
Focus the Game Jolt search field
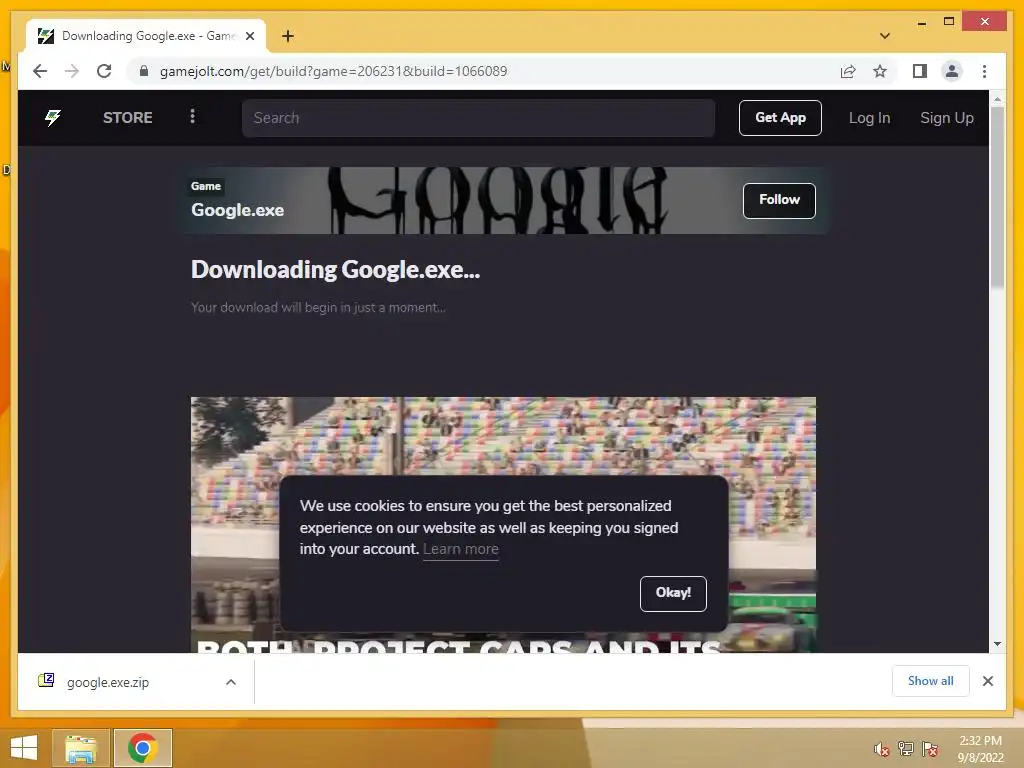pyautogui.click(x=478, y=118)
